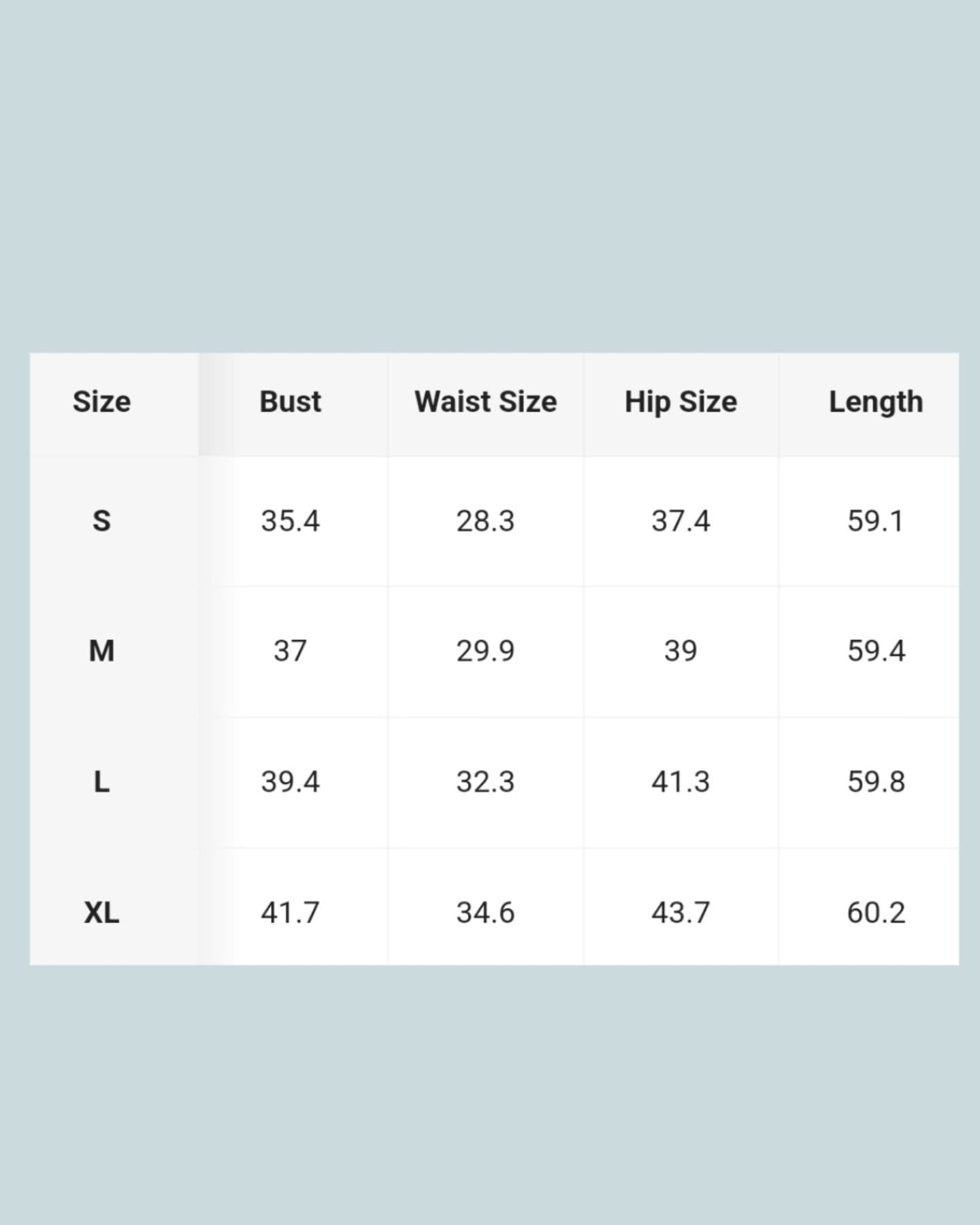Click the Hip Size column header
The height and width of the screenshot is (1225, 980).
click(x=681, y=402)
